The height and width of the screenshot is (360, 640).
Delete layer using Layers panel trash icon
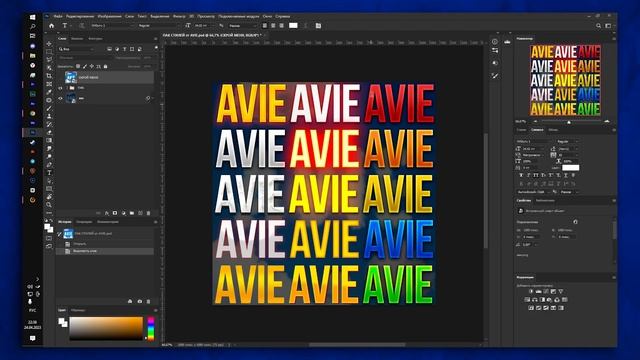(149, 213)
